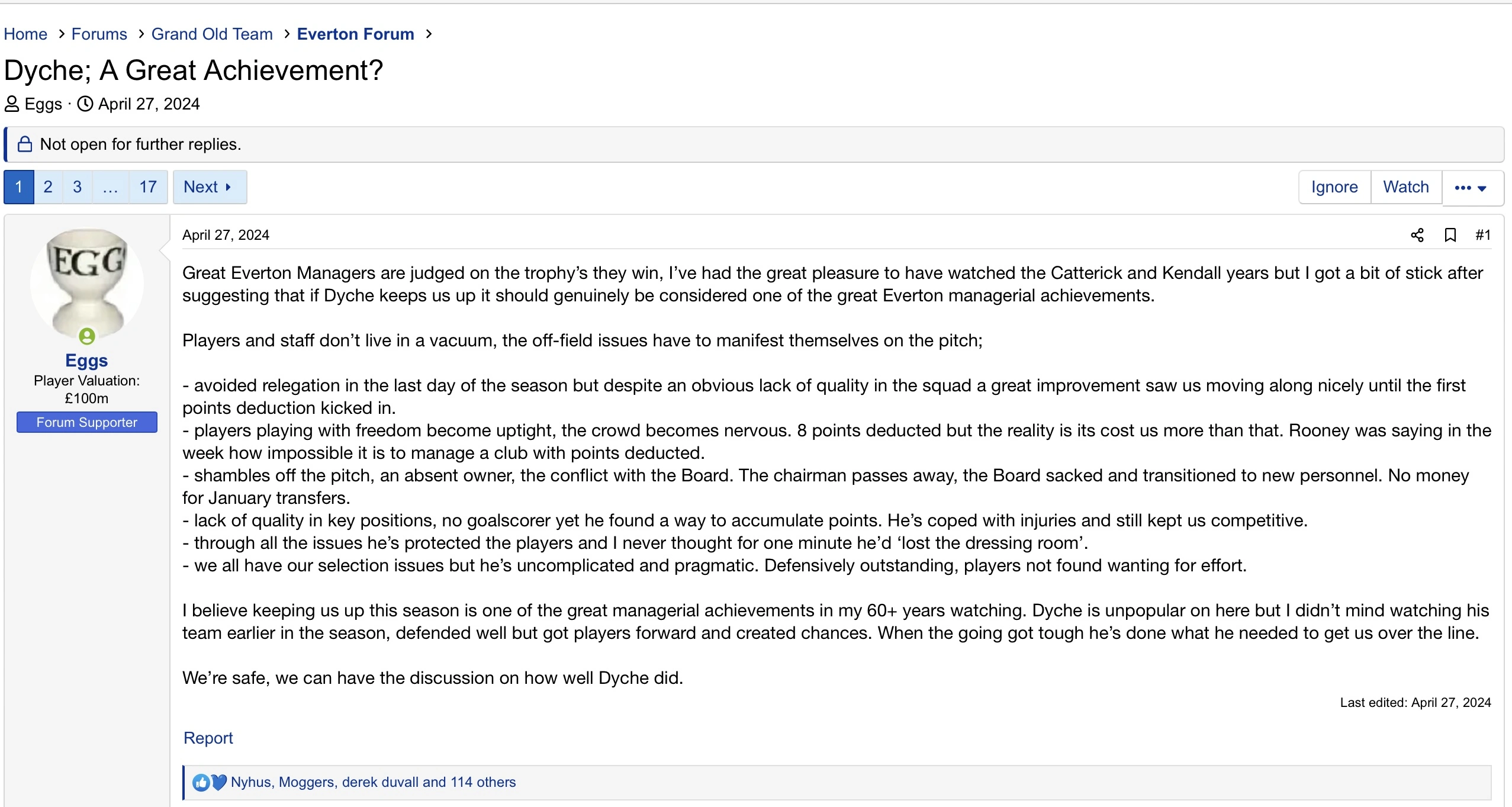This screenshot has height=807, width=1512.
Task: Report this post
Action: pyautogui.click(x=208, y=738)
